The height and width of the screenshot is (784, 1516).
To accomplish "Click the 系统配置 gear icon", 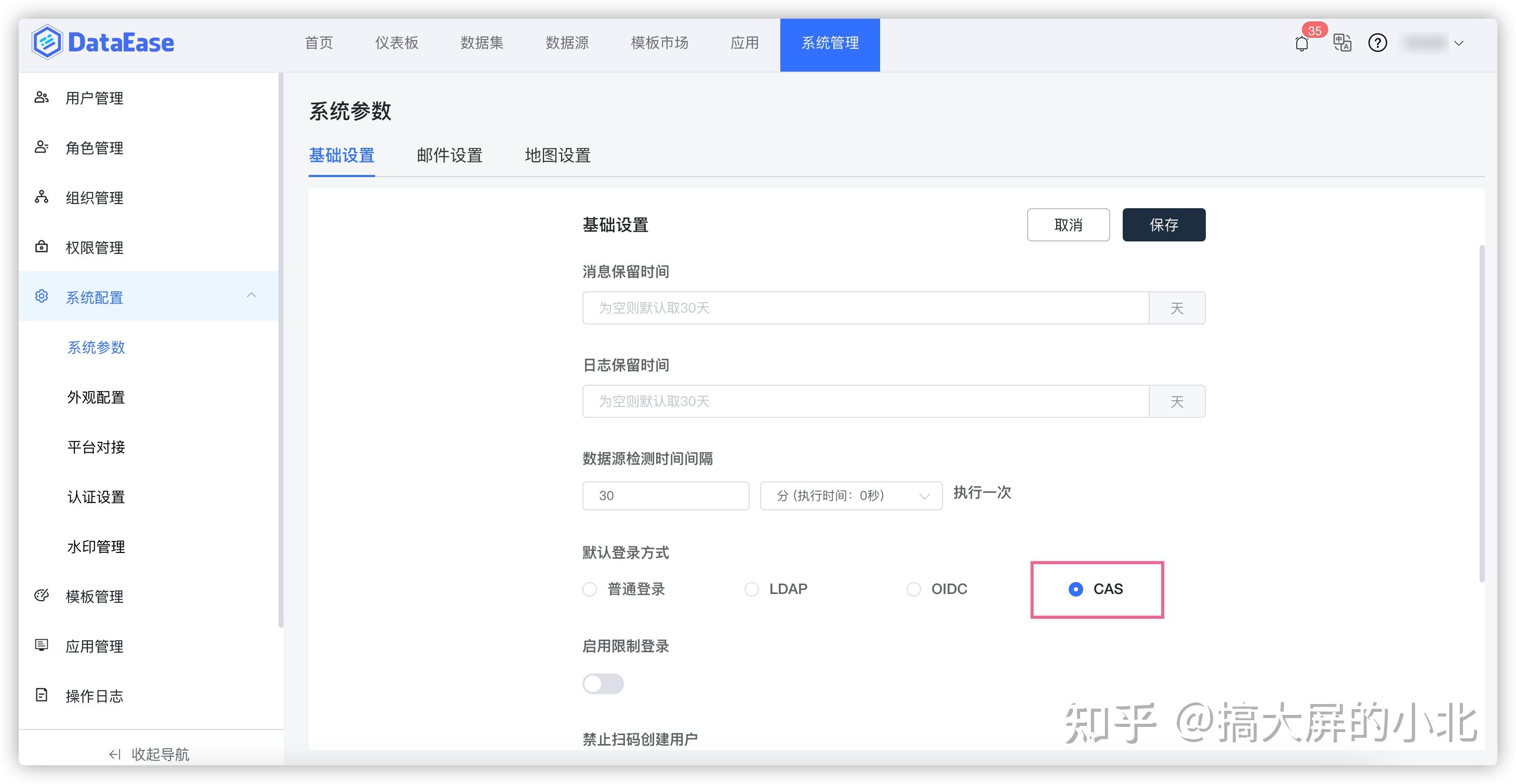I will click(41, 297).
